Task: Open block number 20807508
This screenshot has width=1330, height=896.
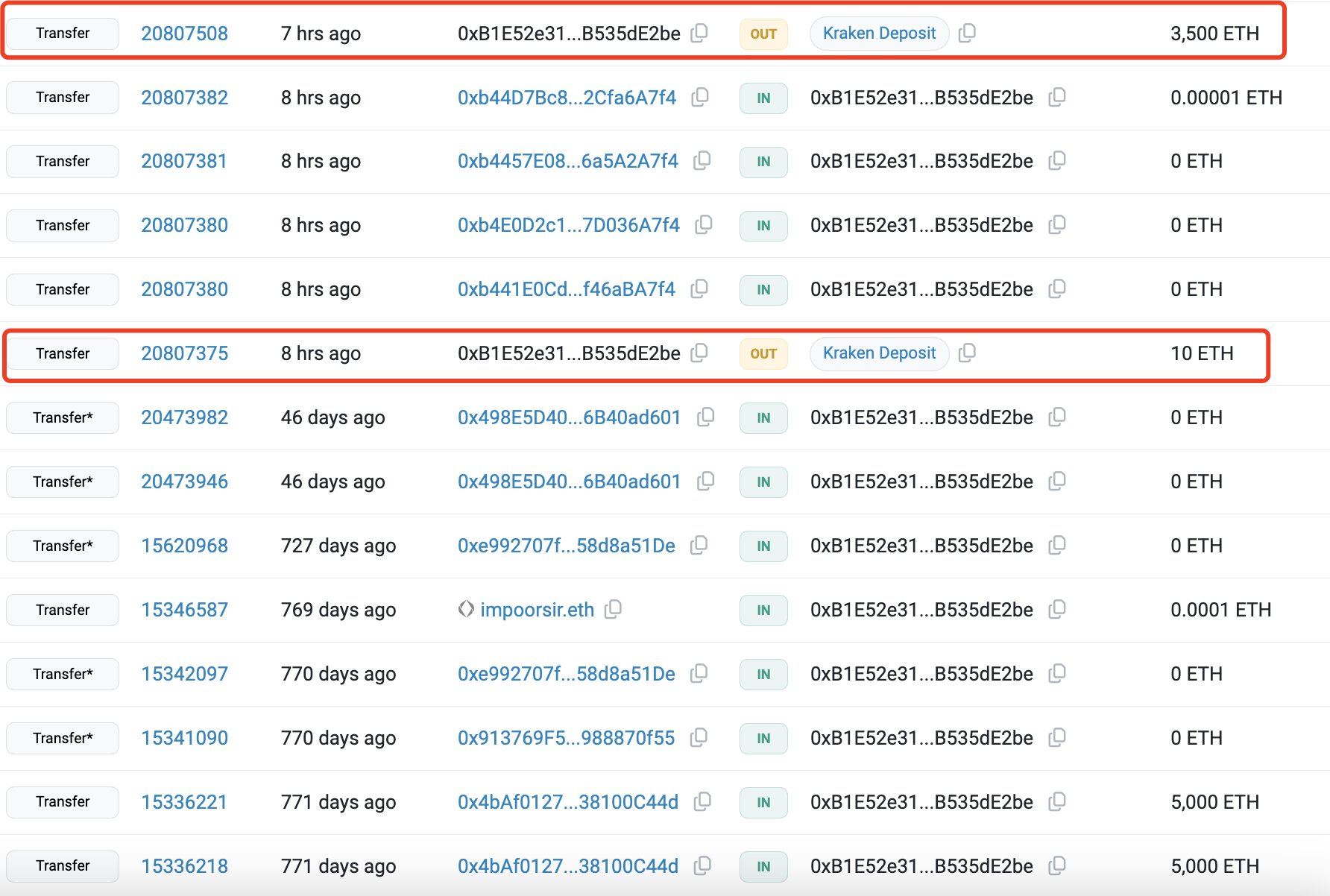Action: [184, 33]
